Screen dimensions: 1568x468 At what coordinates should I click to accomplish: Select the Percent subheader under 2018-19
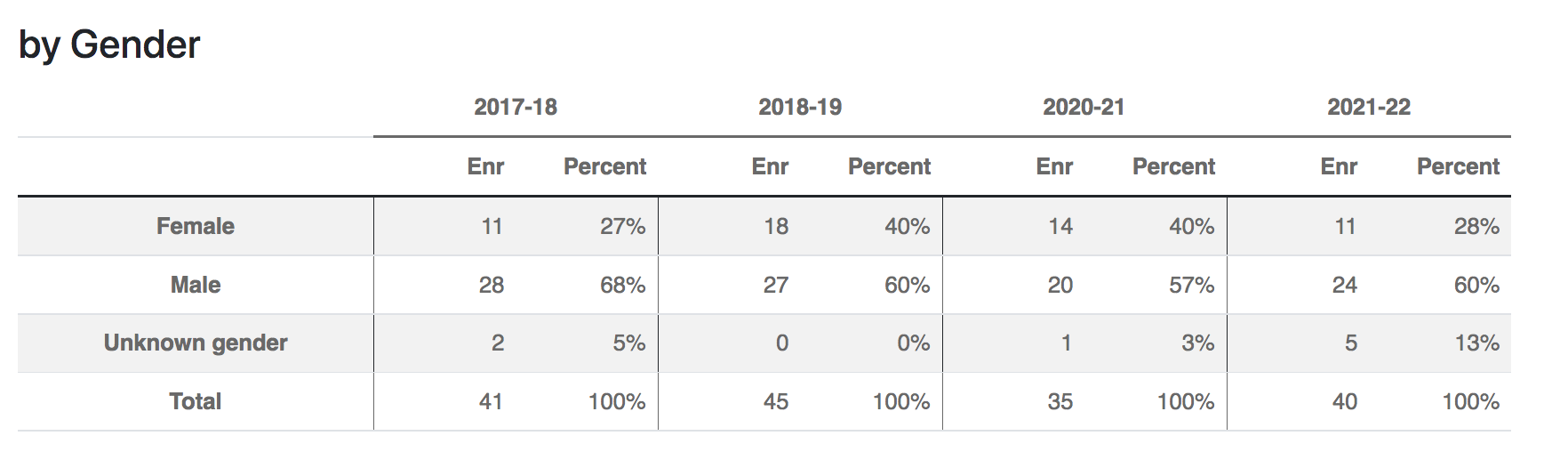pos(889,166)
